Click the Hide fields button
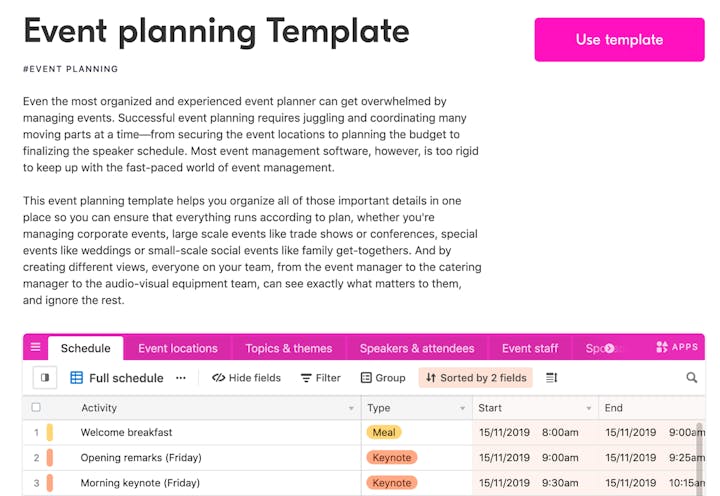This screenshot has width=720, height=496. [246, 378]
